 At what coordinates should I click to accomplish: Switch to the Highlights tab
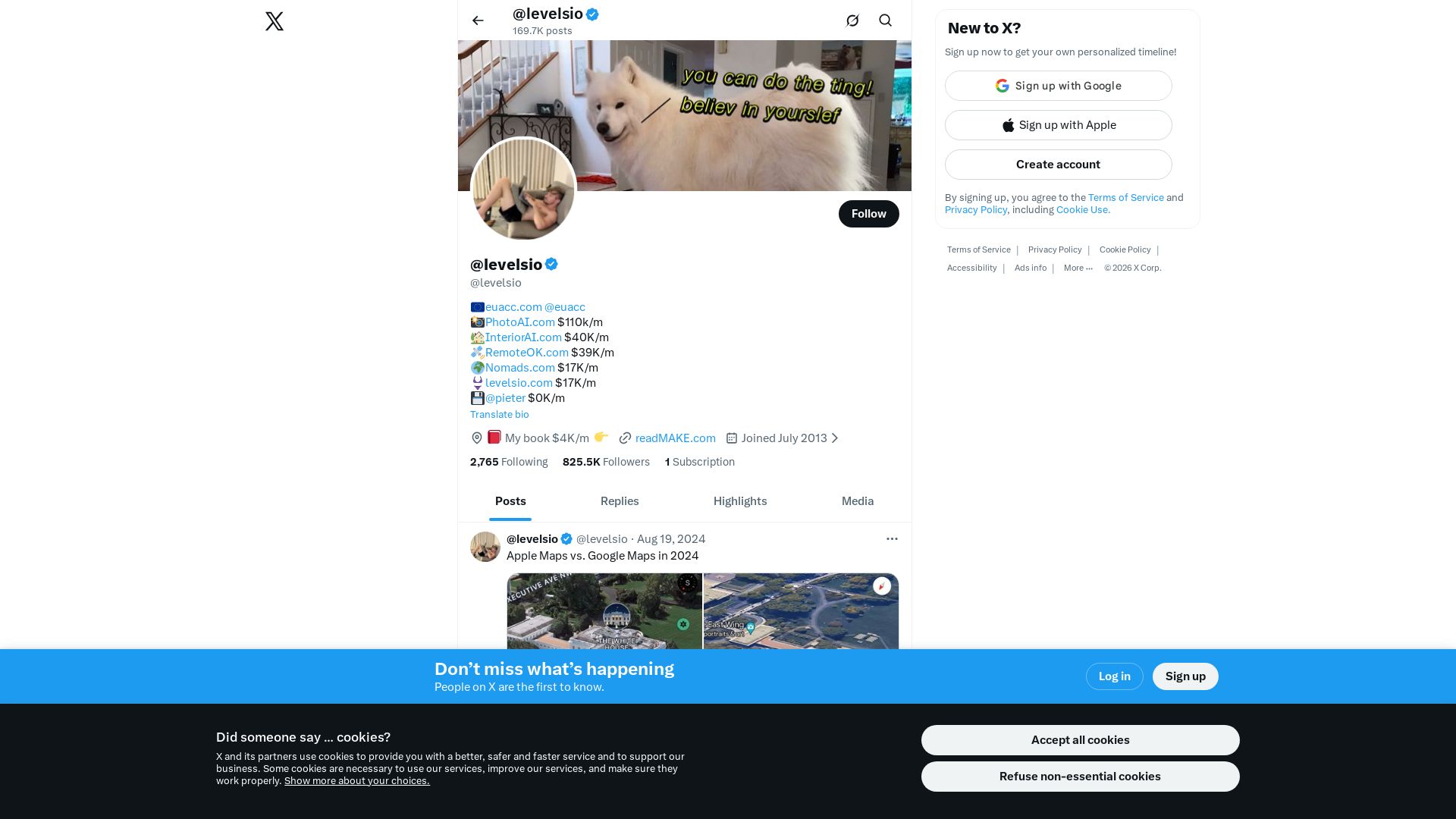click(740, 501)
